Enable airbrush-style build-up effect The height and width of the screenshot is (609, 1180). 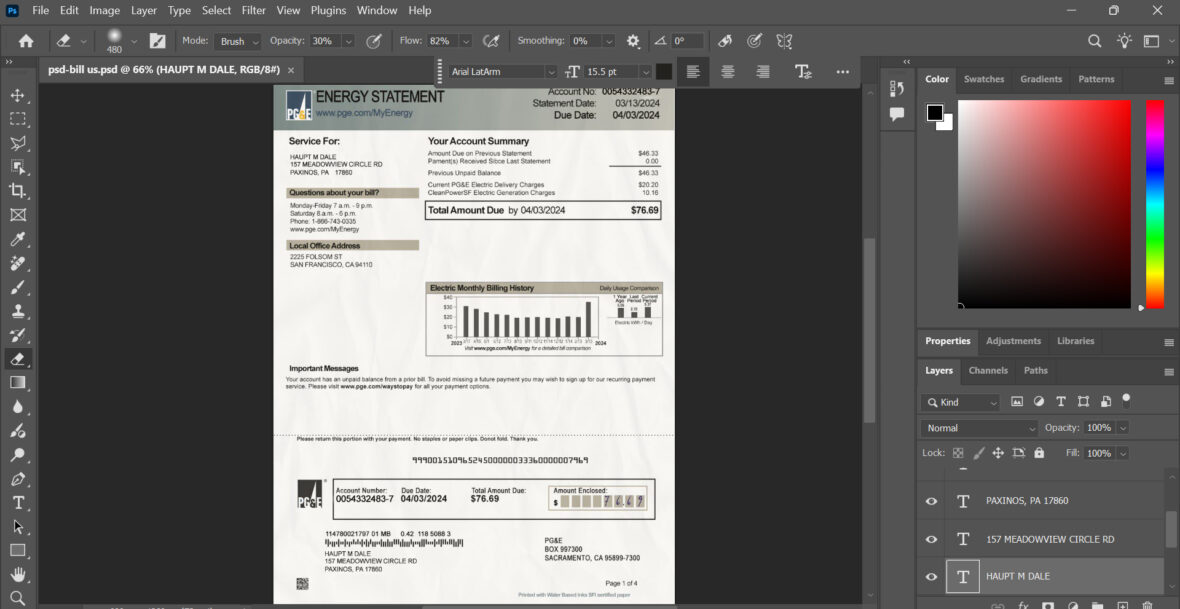click(x=491, y=41)
